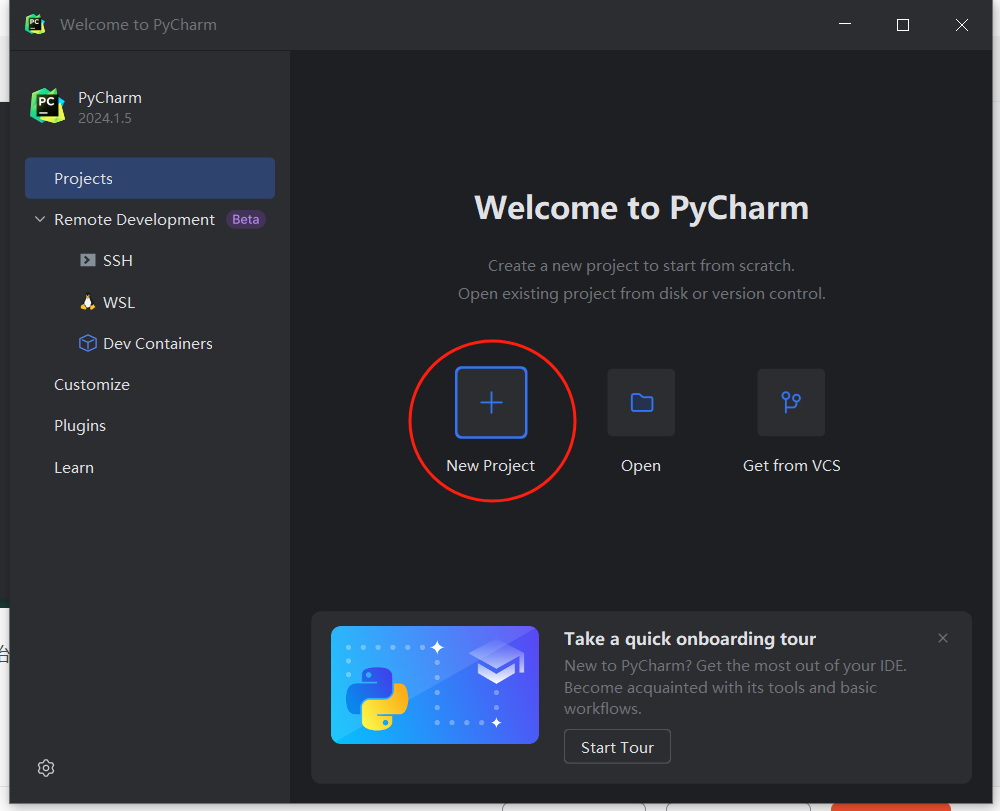Minimize the Welcome to PyCharm window
1000x811 pixels.
pyautogui.click(x=845, y=24)
